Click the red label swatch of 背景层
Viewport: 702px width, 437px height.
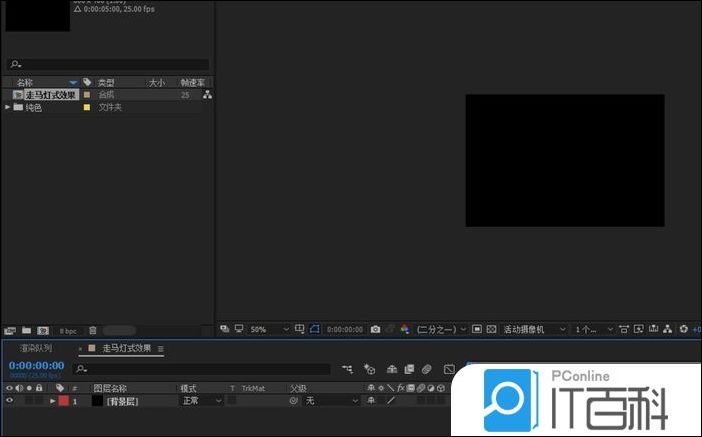[63, 400]
